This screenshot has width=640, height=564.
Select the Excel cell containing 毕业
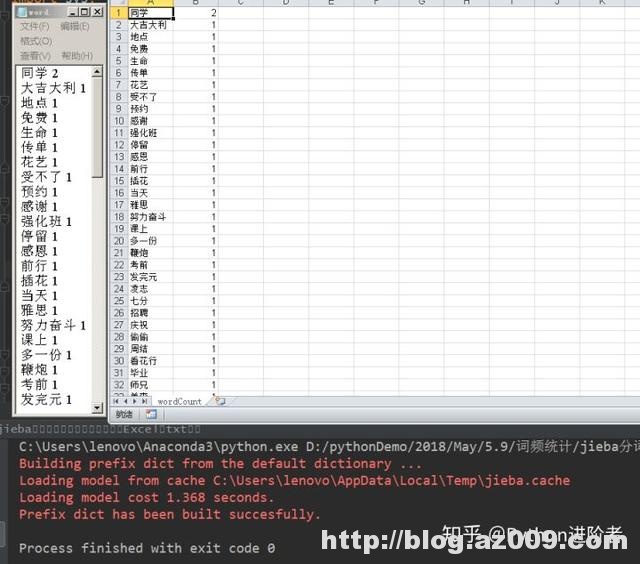[150, 373]
